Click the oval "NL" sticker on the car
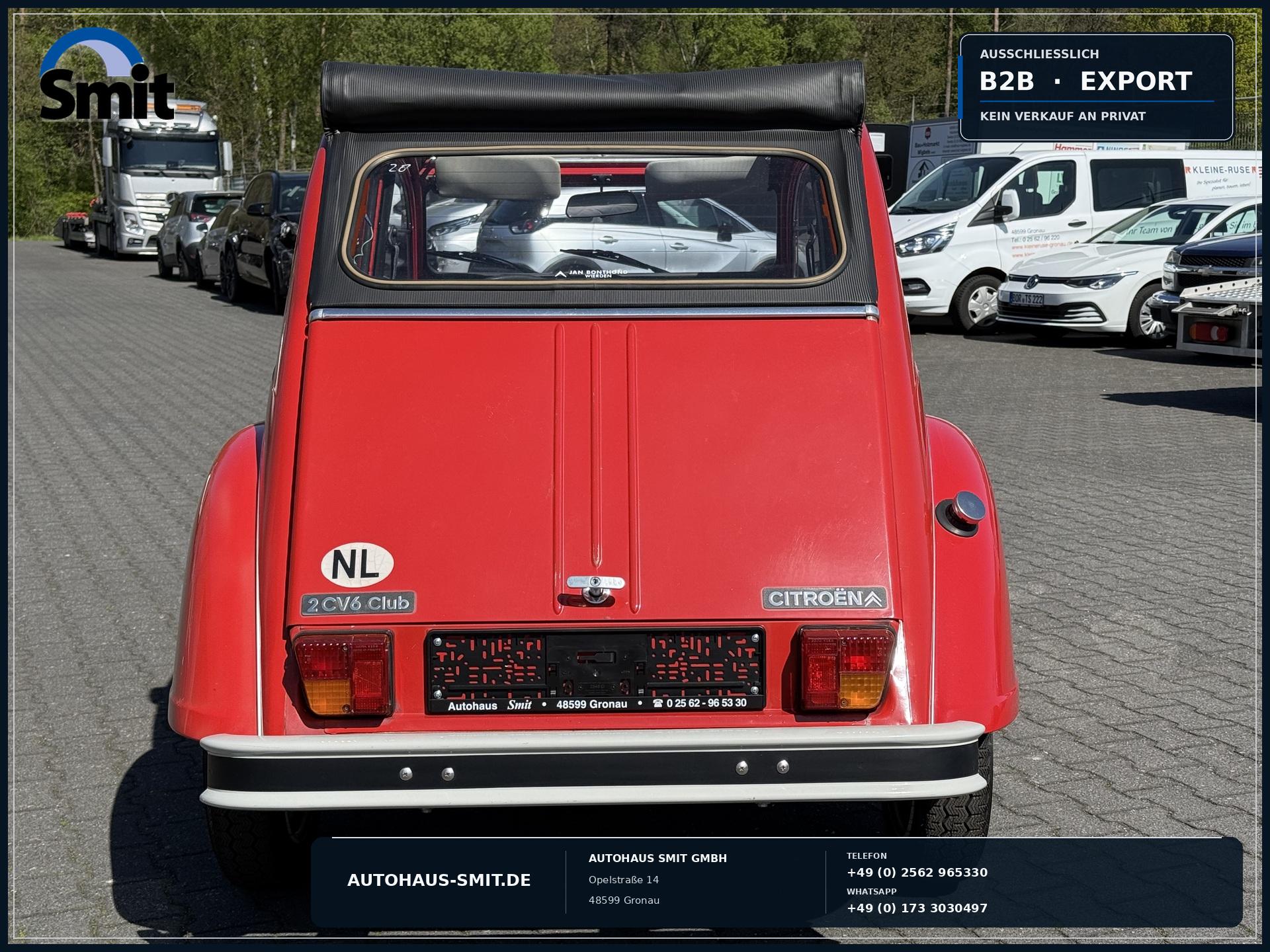This screenshot has width=1270, height=952. [357, 565]
